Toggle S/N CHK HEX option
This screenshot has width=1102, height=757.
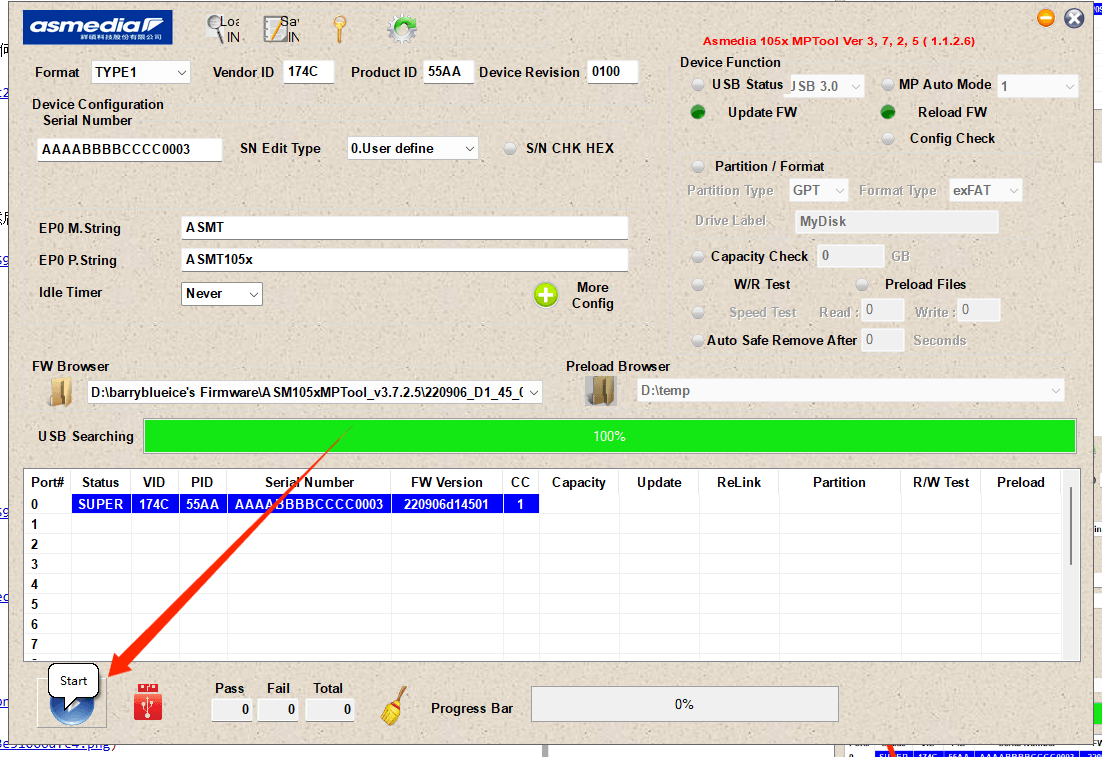click(510, 149)
